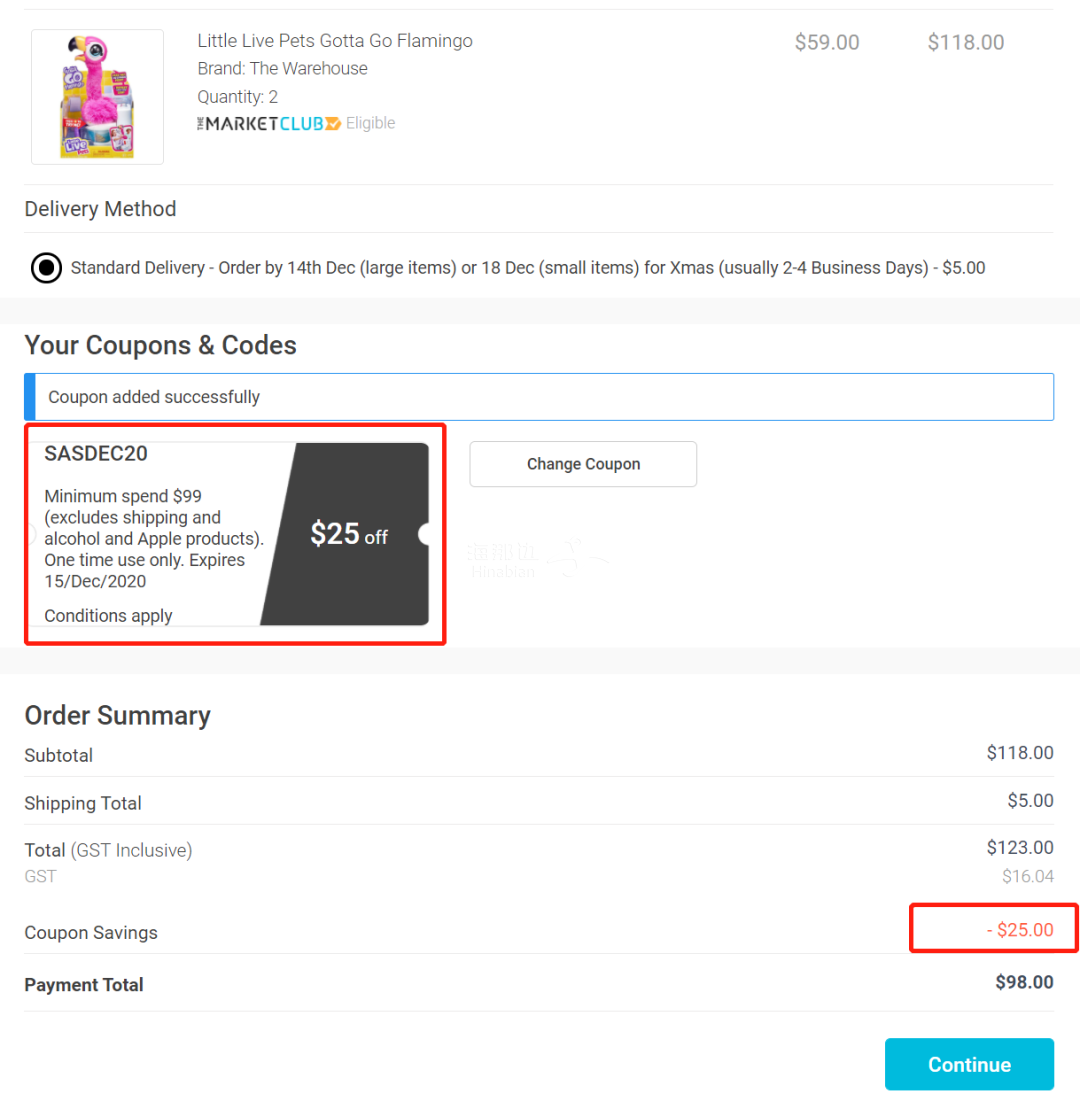Click the SASDEC20 coupon code text
This screenshot has height=1117, width=1080.
tap(96, 453)
